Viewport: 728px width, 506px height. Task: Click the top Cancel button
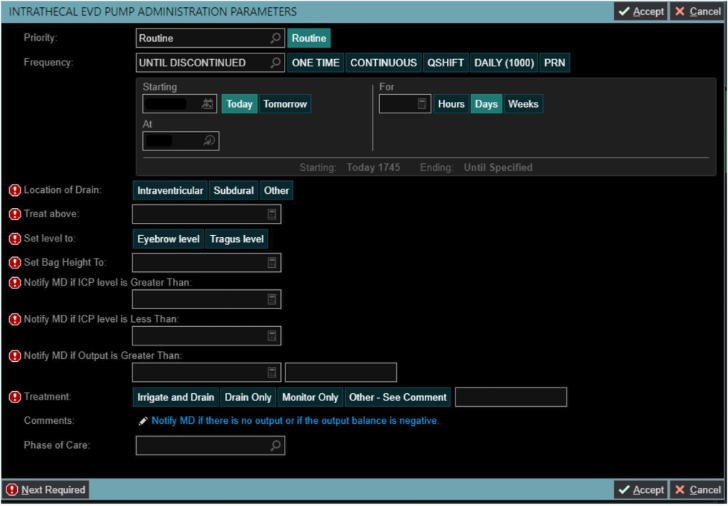[x=697, y=11]
